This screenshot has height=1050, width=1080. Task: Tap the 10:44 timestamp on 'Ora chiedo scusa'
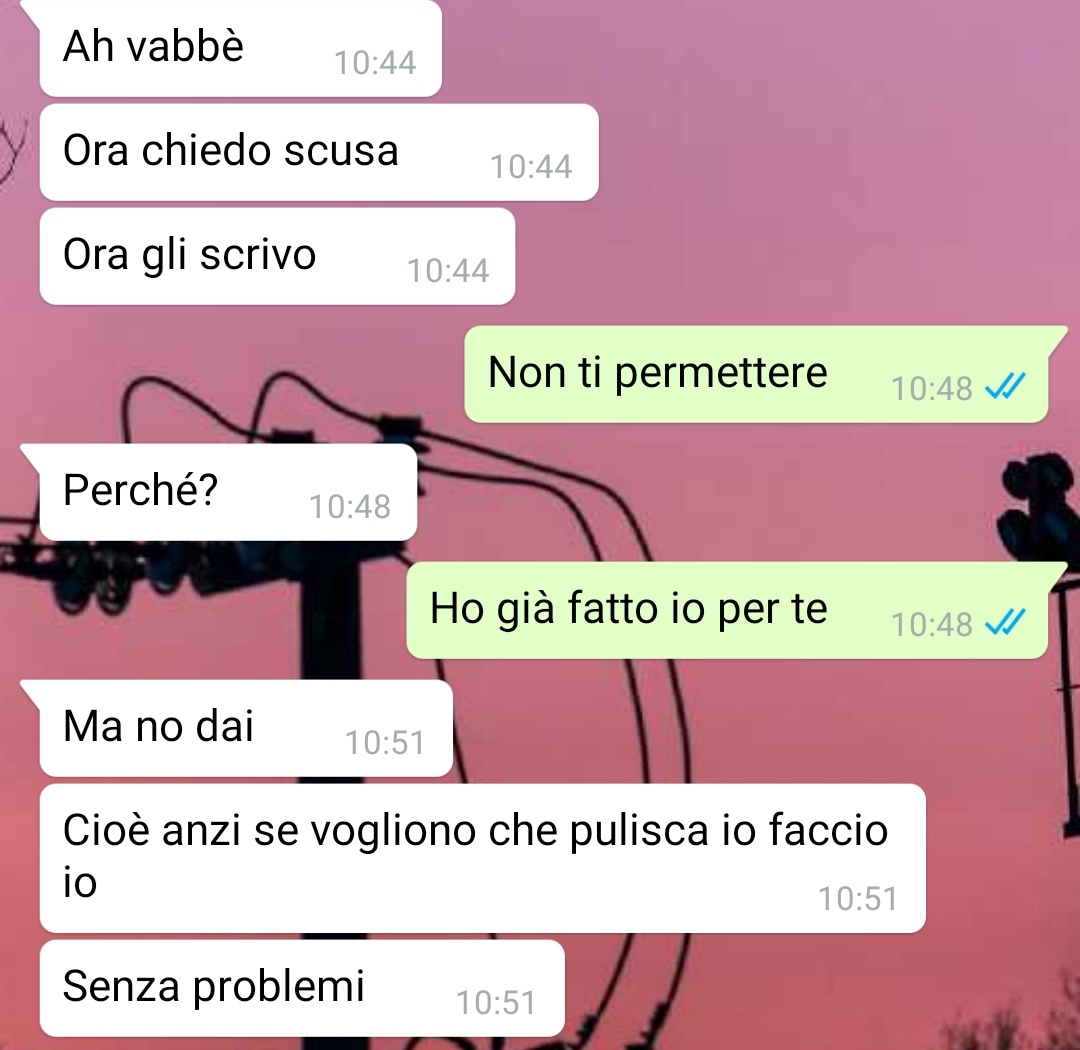coord(531,167)
